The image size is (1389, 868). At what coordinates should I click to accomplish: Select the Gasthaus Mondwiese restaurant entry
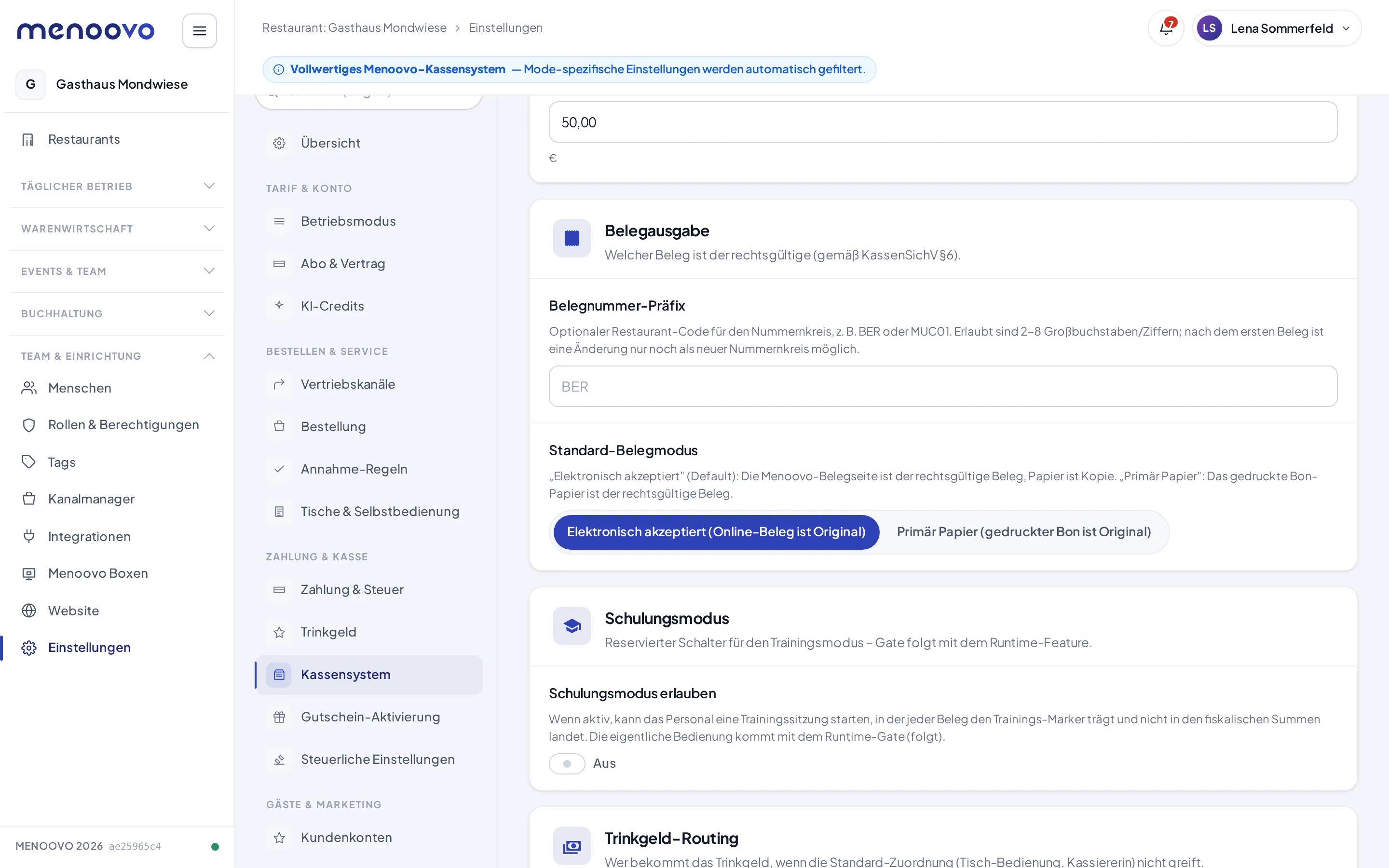click(x=117, y=84)
